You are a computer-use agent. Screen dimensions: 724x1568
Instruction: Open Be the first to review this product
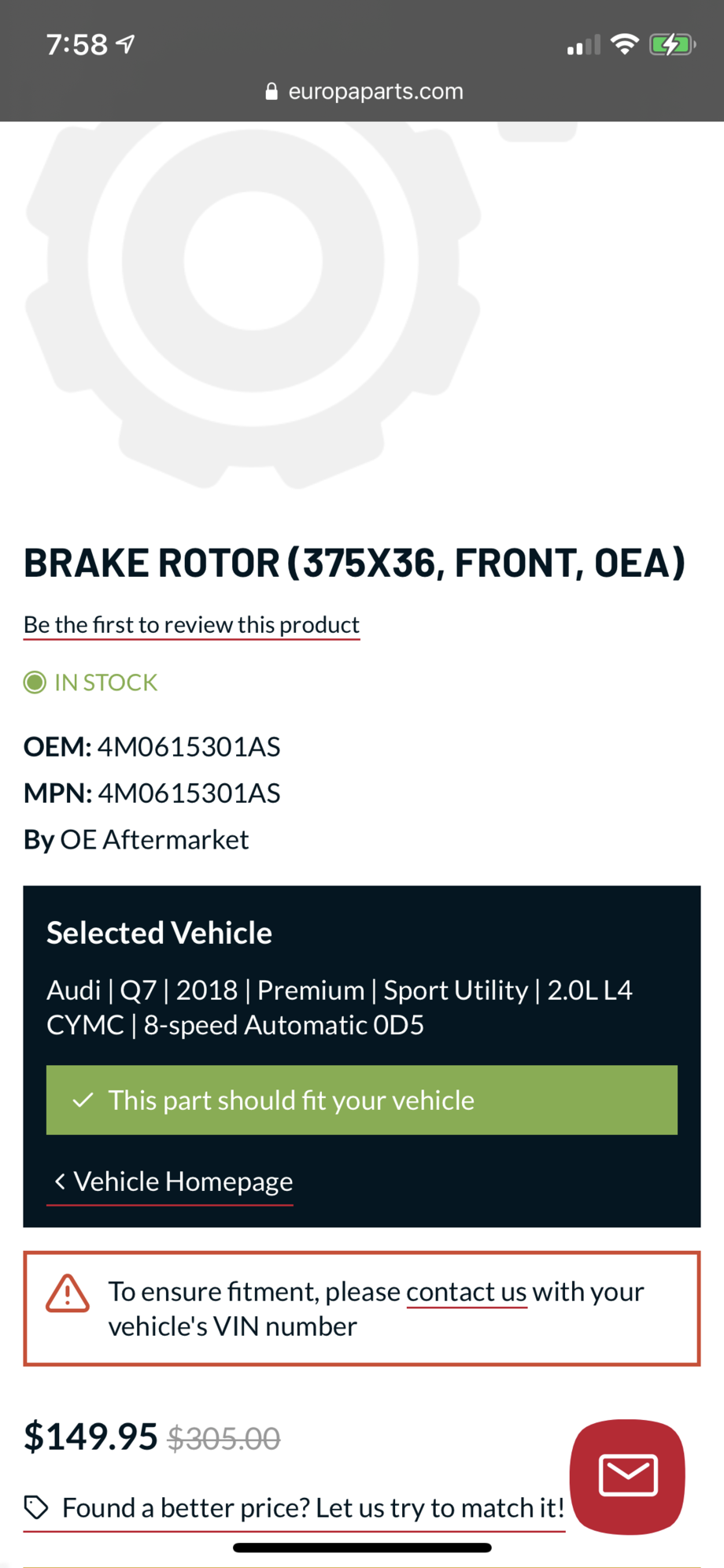click(x=191, y=624)
